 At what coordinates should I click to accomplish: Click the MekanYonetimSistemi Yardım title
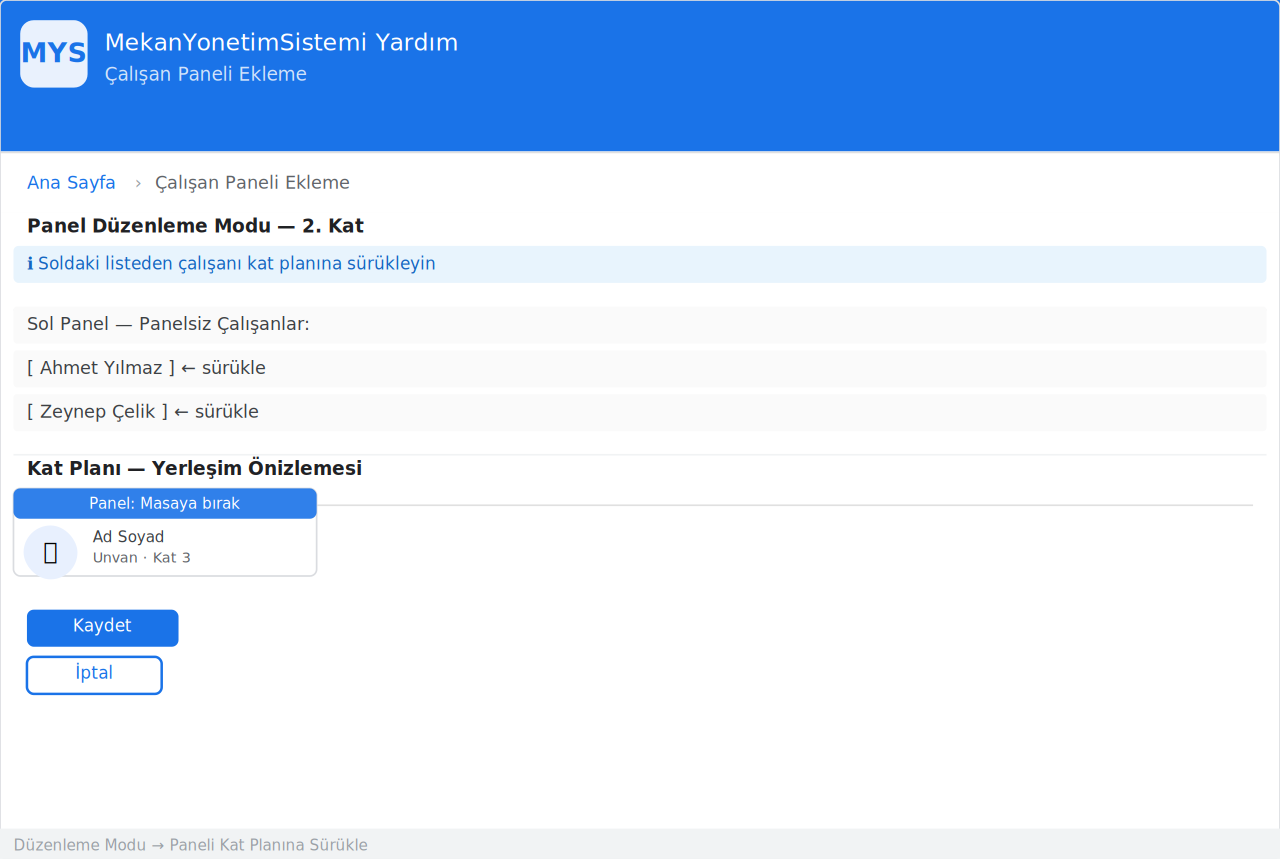click(281, 43)
